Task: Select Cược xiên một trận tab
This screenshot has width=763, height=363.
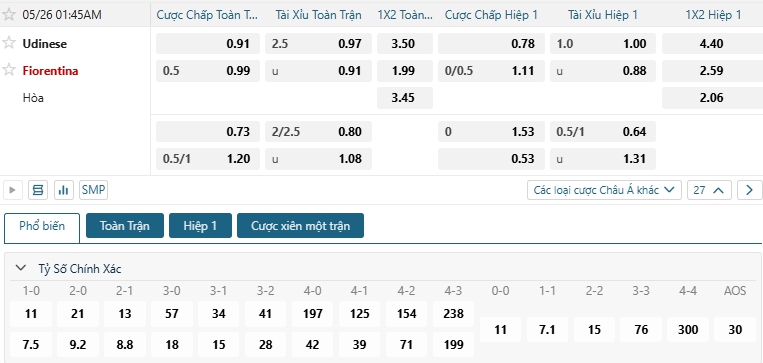Action: [x=300, y=226]
